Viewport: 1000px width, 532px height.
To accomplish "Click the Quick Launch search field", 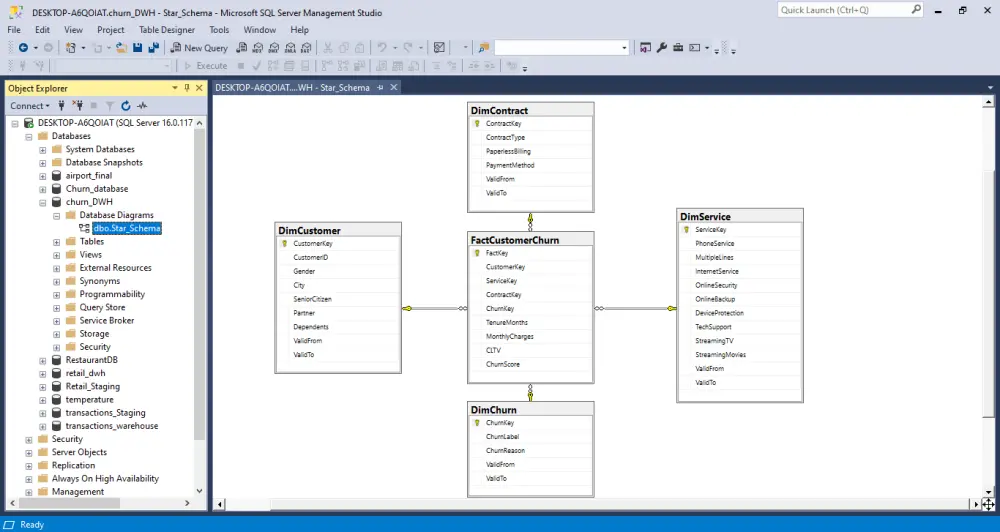I will point(844,10).
